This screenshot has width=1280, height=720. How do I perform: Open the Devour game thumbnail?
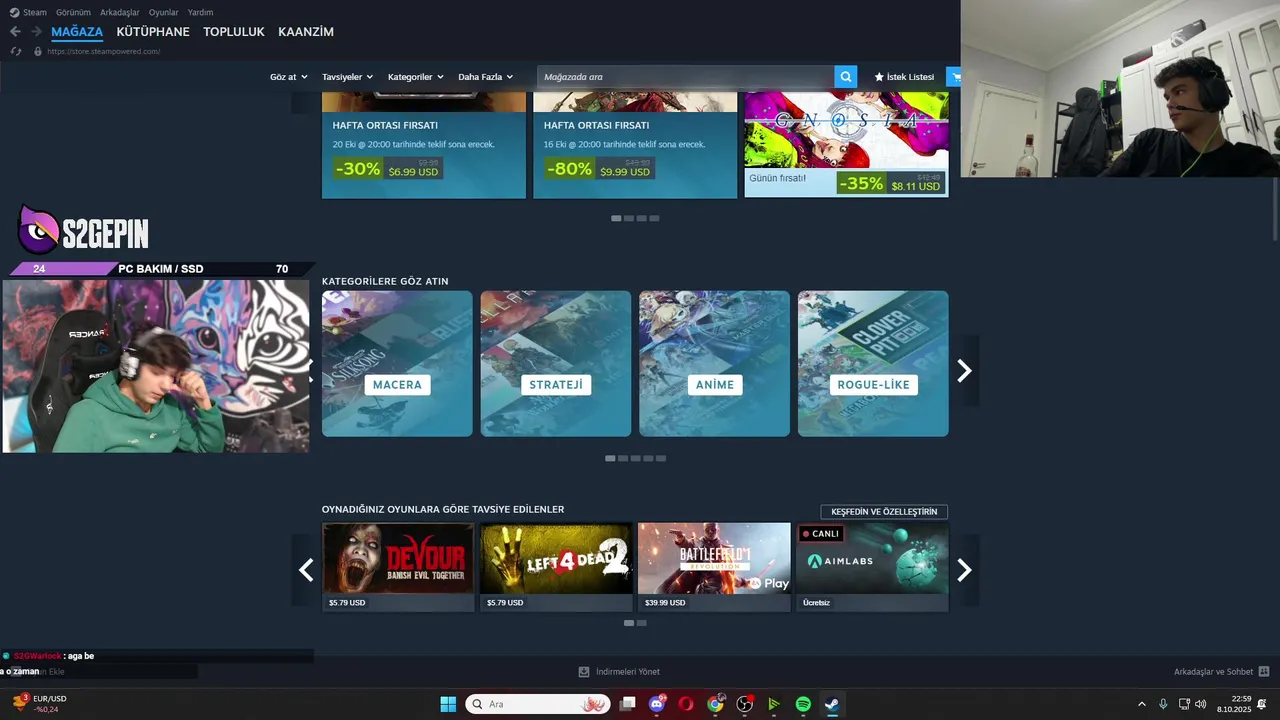click(x=398, y=559)
